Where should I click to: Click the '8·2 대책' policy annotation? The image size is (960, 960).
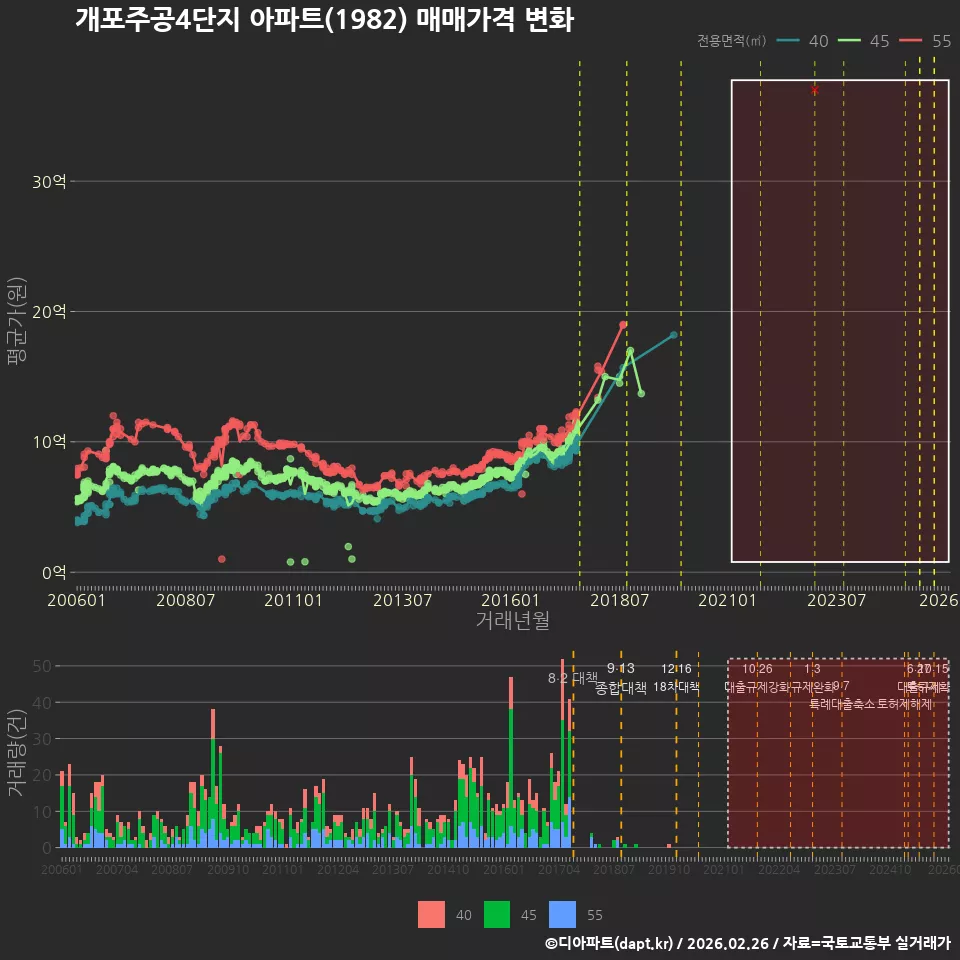(x=573, y=678)
